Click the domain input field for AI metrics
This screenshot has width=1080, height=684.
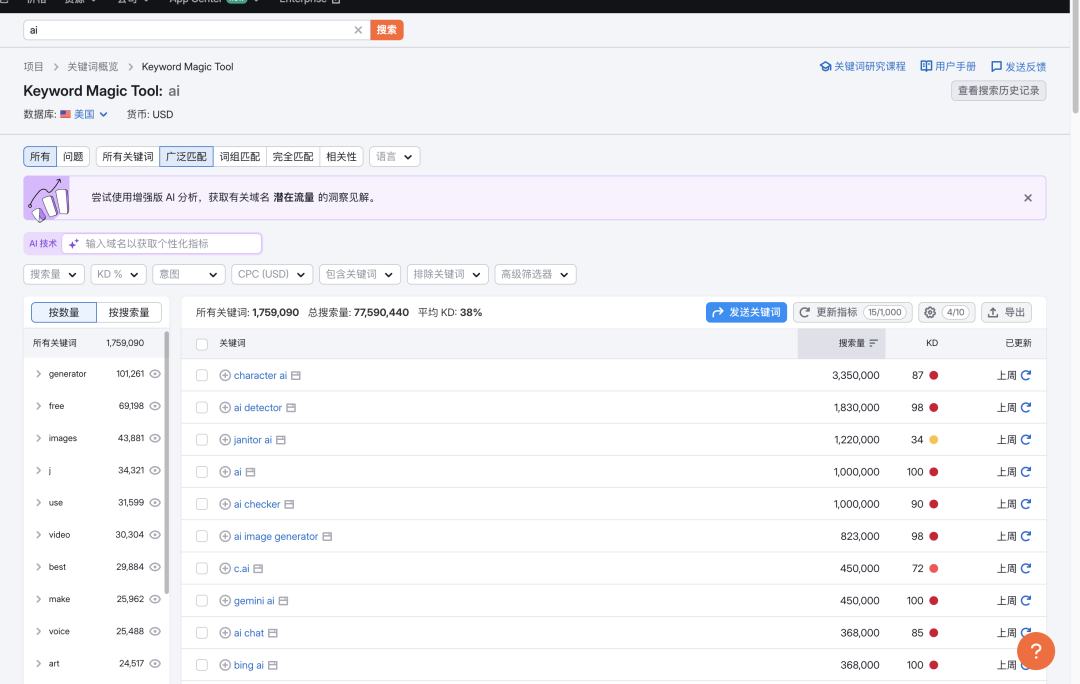click(x=170, y=243)
